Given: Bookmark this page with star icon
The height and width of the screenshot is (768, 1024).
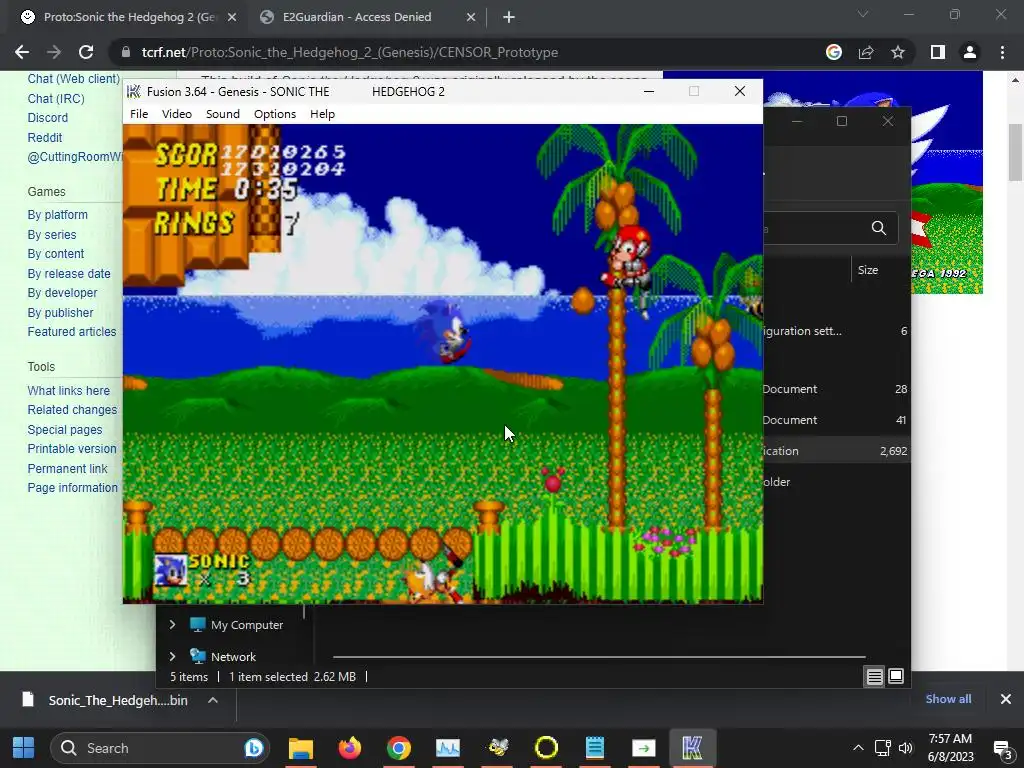Looking at the screenshot, I should (x=898, y=52).
